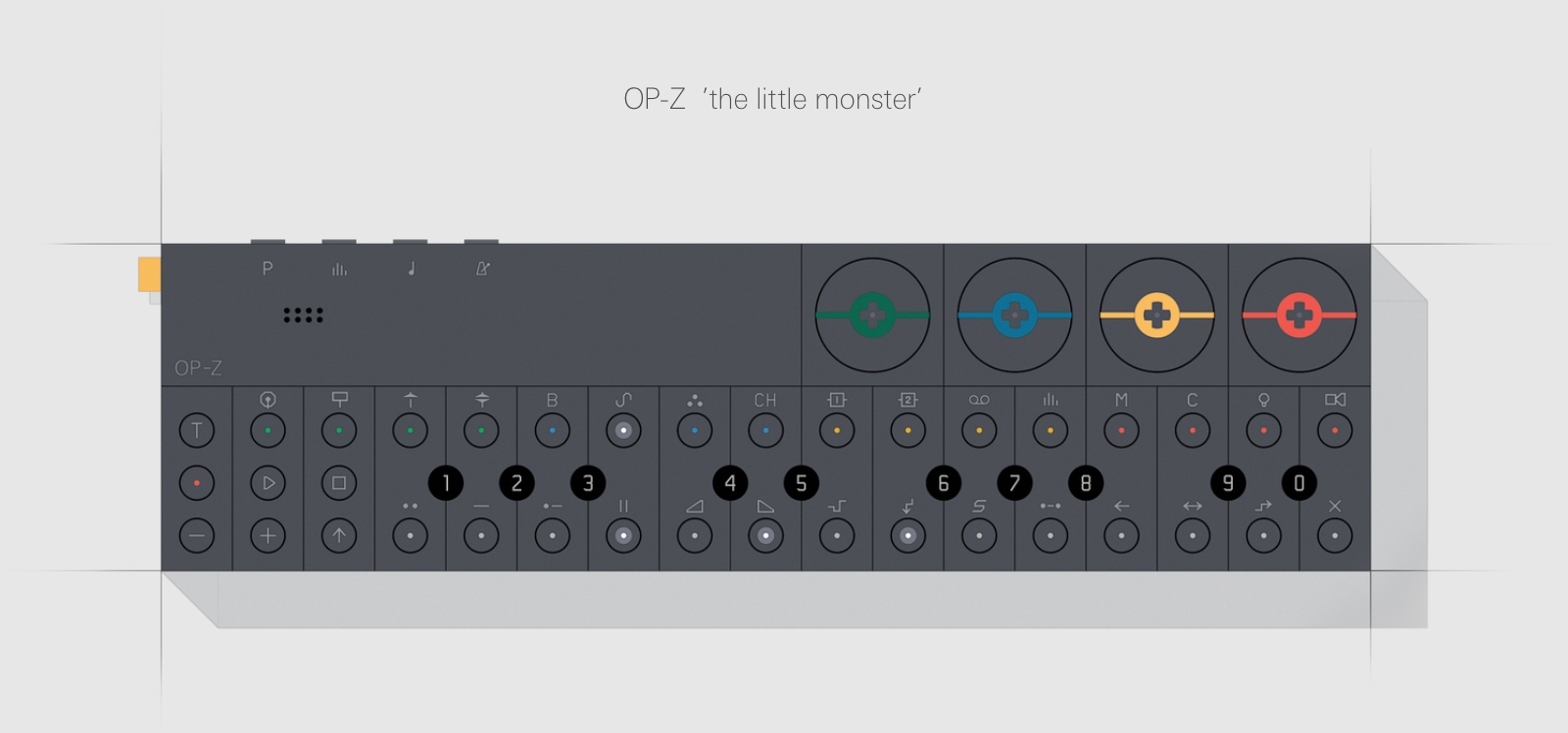This screenshot has width=1568, height=733.
Task: Click the stop button with square icon
Action: pyautogui.click(x=339, y=483)
